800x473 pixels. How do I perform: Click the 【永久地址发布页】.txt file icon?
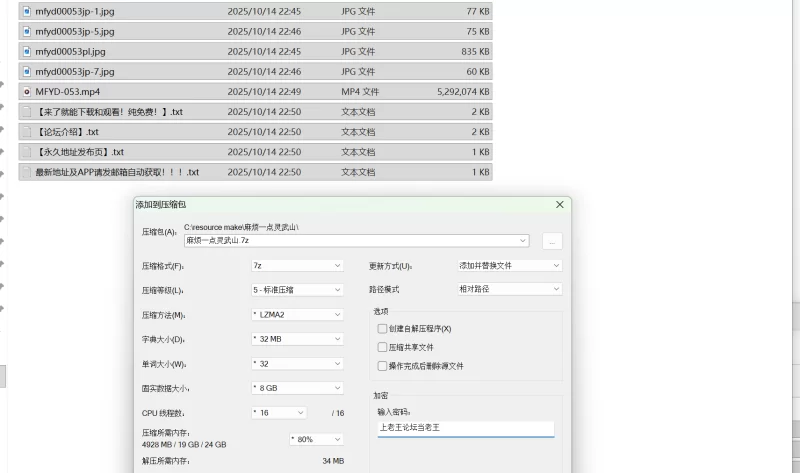point(27,152)
